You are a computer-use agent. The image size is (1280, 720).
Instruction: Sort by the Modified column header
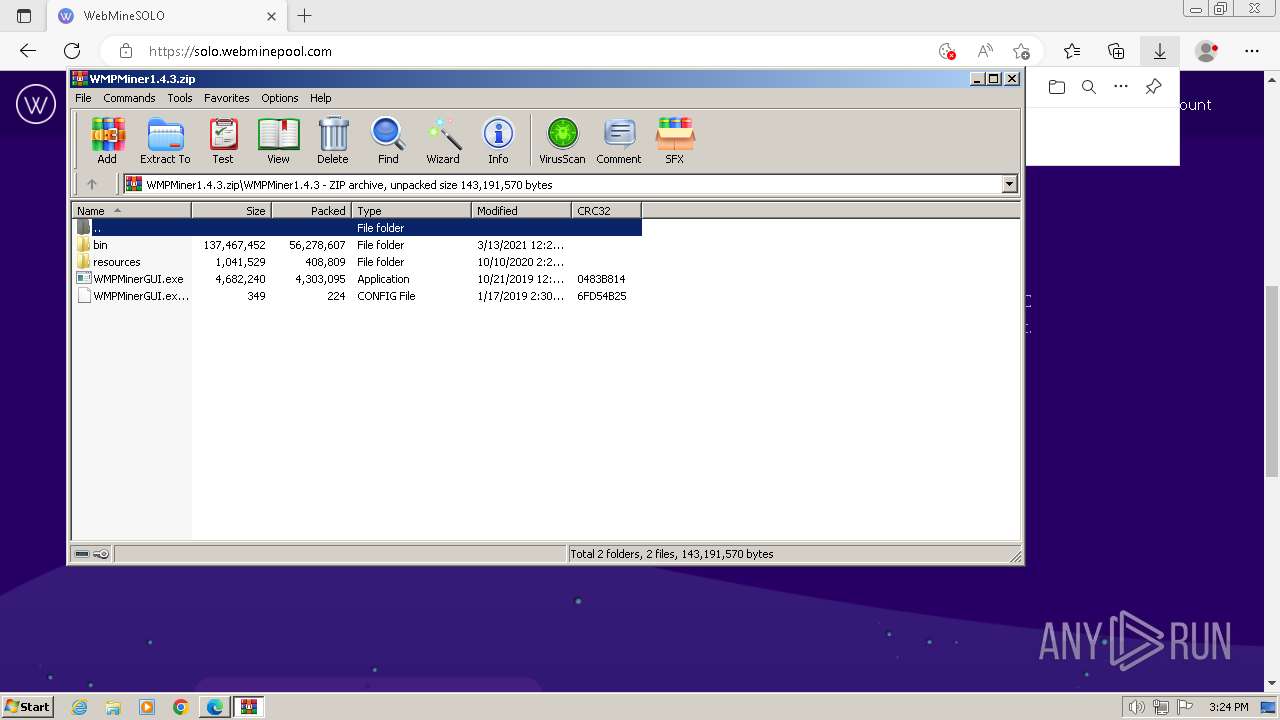[521, 210]
